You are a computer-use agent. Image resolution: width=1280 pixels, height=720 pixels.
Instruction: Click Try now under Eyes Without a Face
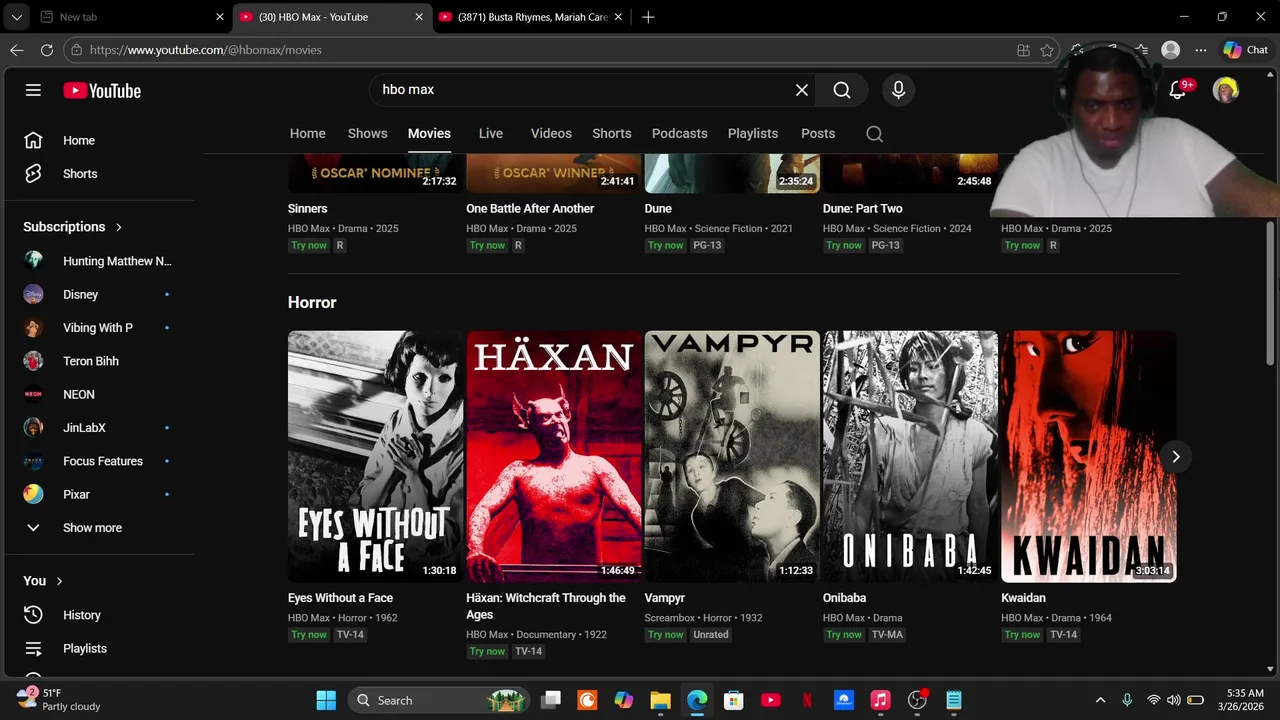tap(309, 635)
